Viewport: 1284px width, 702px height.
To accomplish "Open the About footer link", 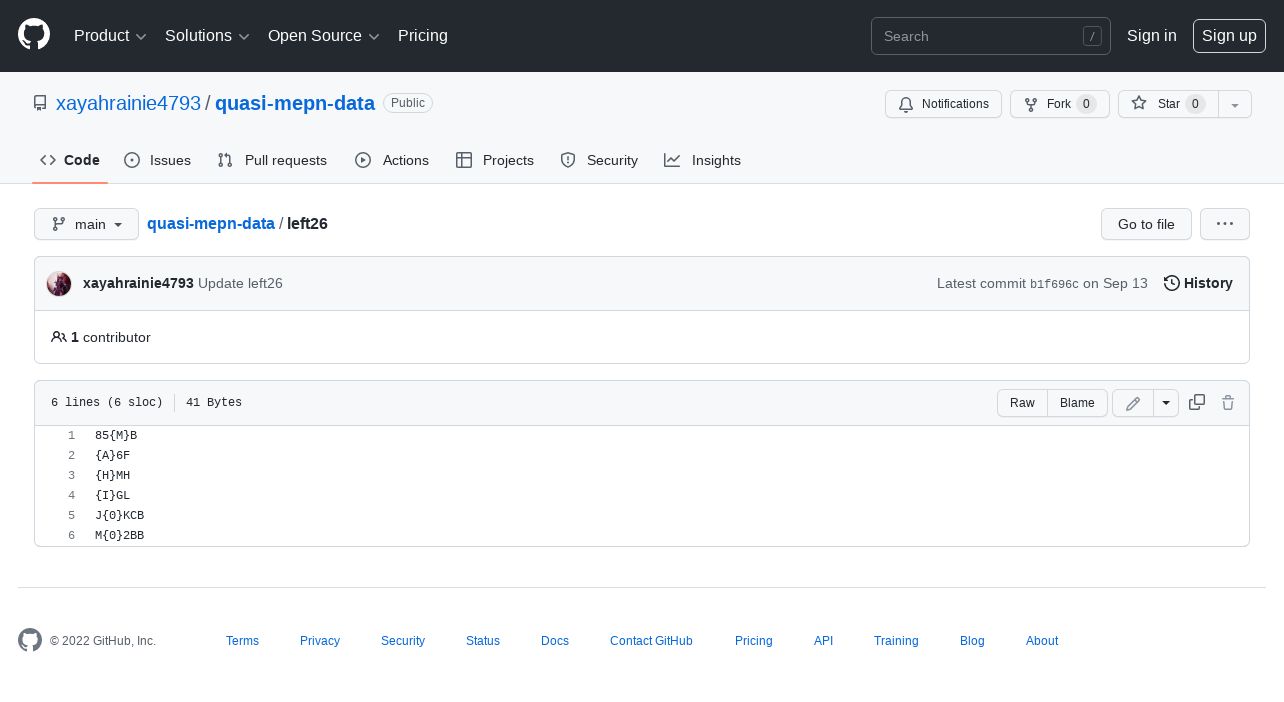I will tap(1042, 641).
